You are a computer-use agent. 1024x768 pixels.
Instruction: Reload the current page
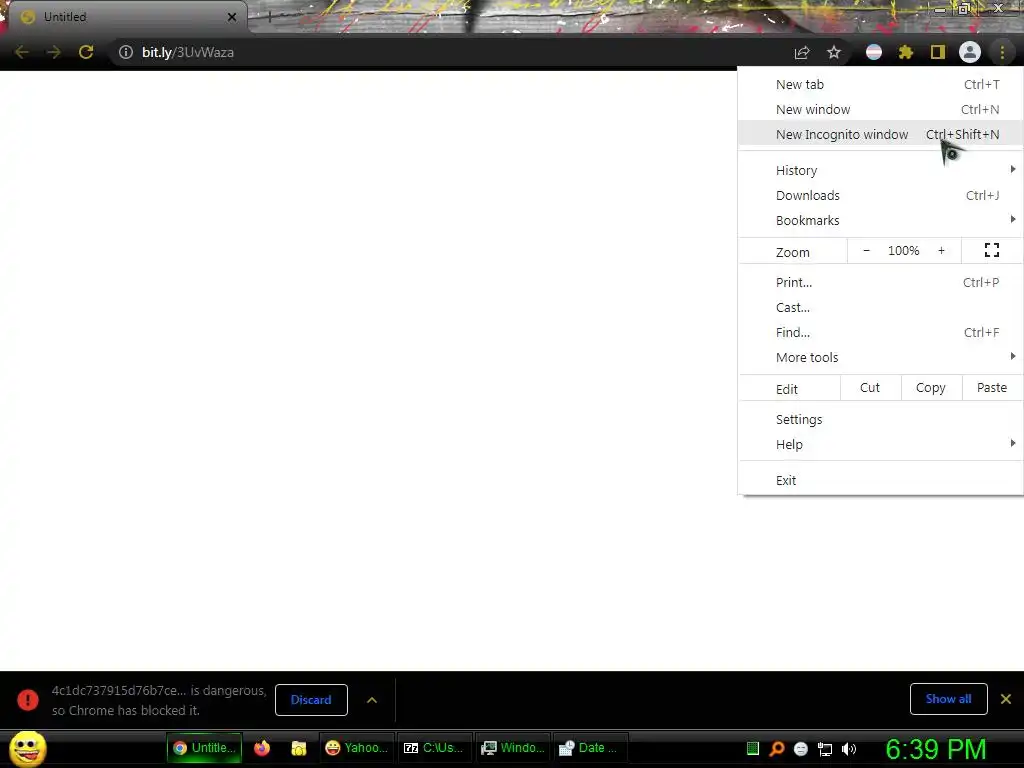[86, 52]
